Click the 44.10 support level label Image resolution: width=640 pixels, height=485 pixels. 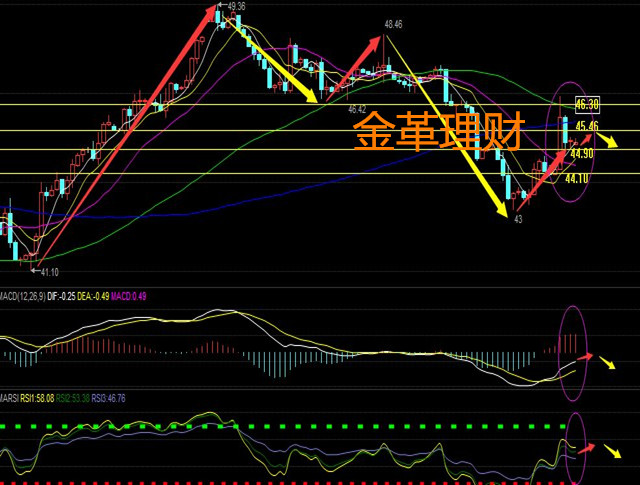[577, 178]
